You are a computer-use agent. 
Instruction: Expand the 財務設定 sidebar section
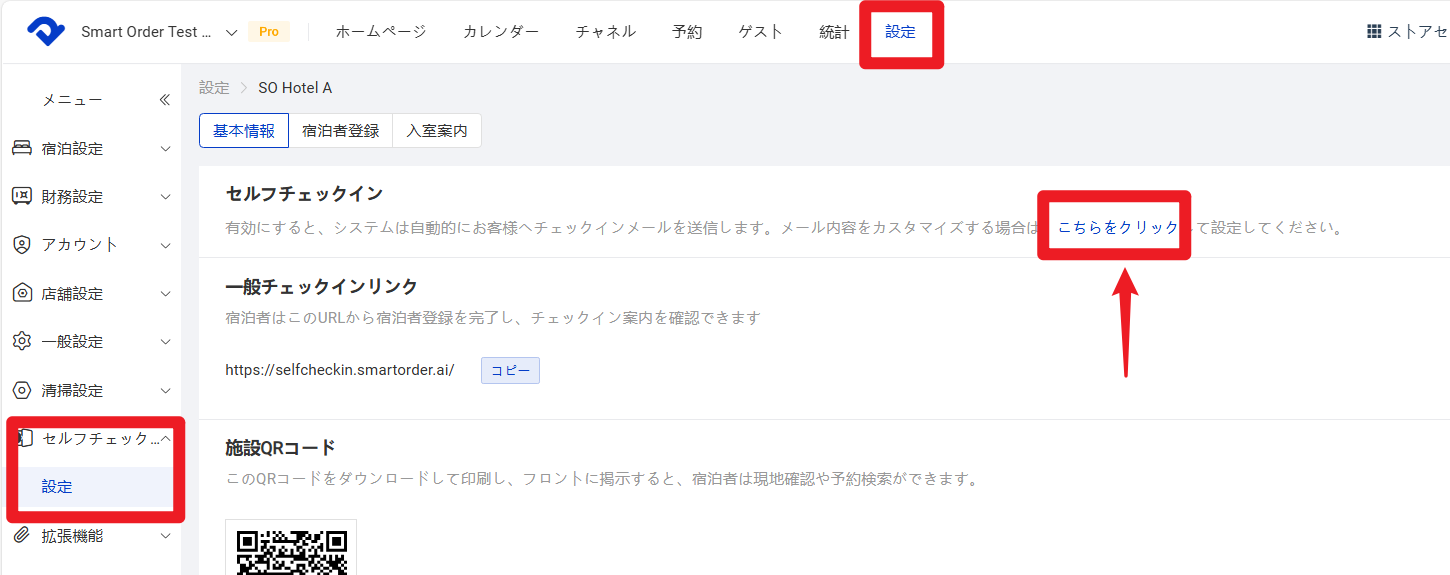tap(166, 197)
